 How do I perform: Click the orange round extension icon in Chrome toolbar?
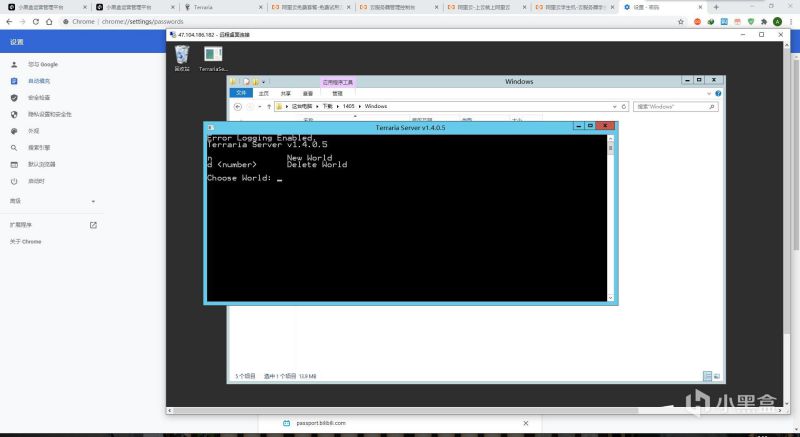tap(697, 21)
